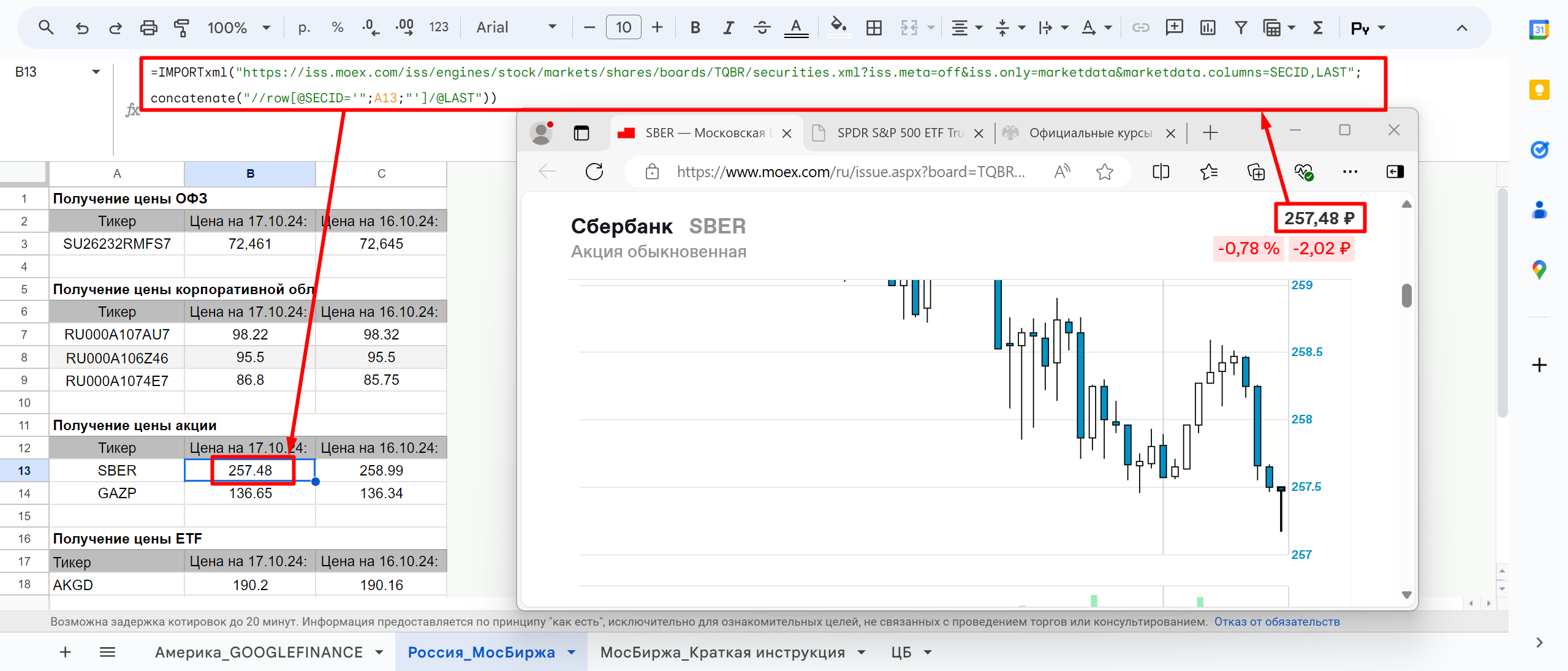Open the borders menu

pyautogui.click(x=874, y=28)
